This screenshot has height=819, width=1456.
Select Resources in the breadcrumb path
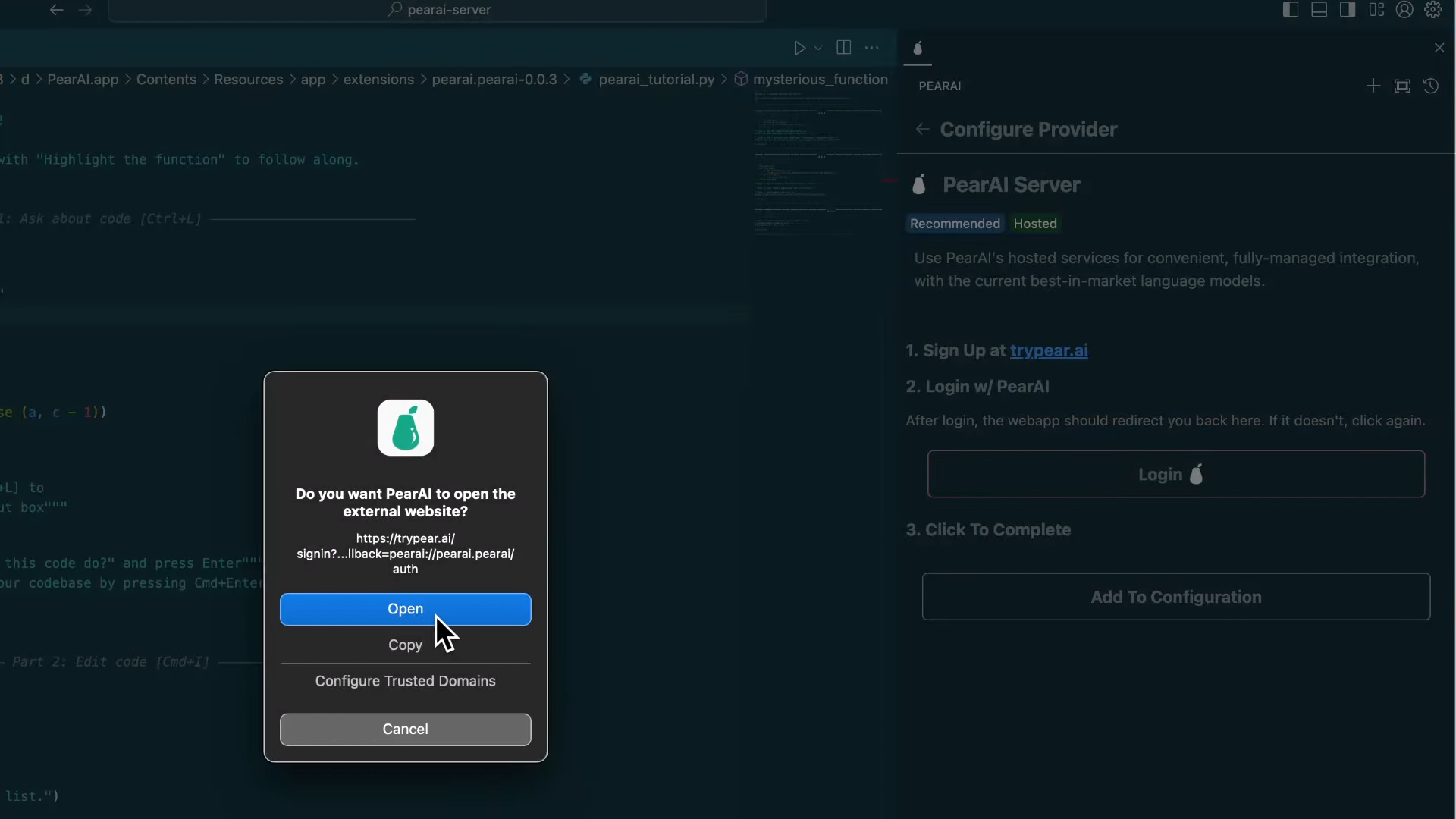[x=248, y=80]
